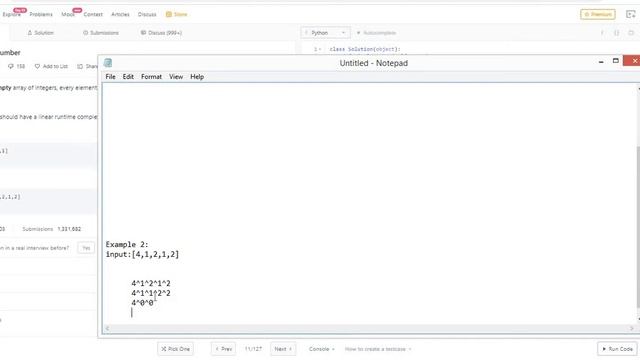Click Add to List heart button
The image size is (640, 360).
click(x=51, y=66)
